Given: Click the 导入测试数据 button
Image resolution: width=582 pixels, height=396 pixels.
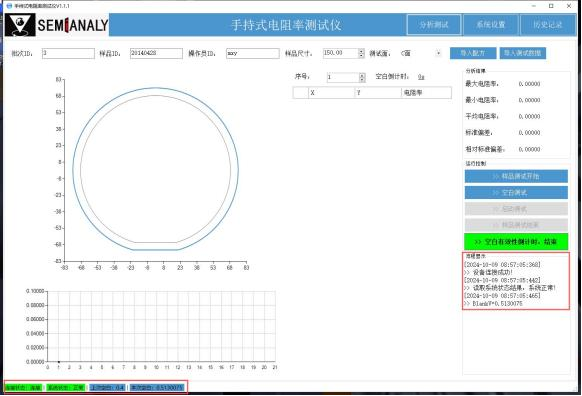Looking at the screenshot, I should (x=523, y=53).
